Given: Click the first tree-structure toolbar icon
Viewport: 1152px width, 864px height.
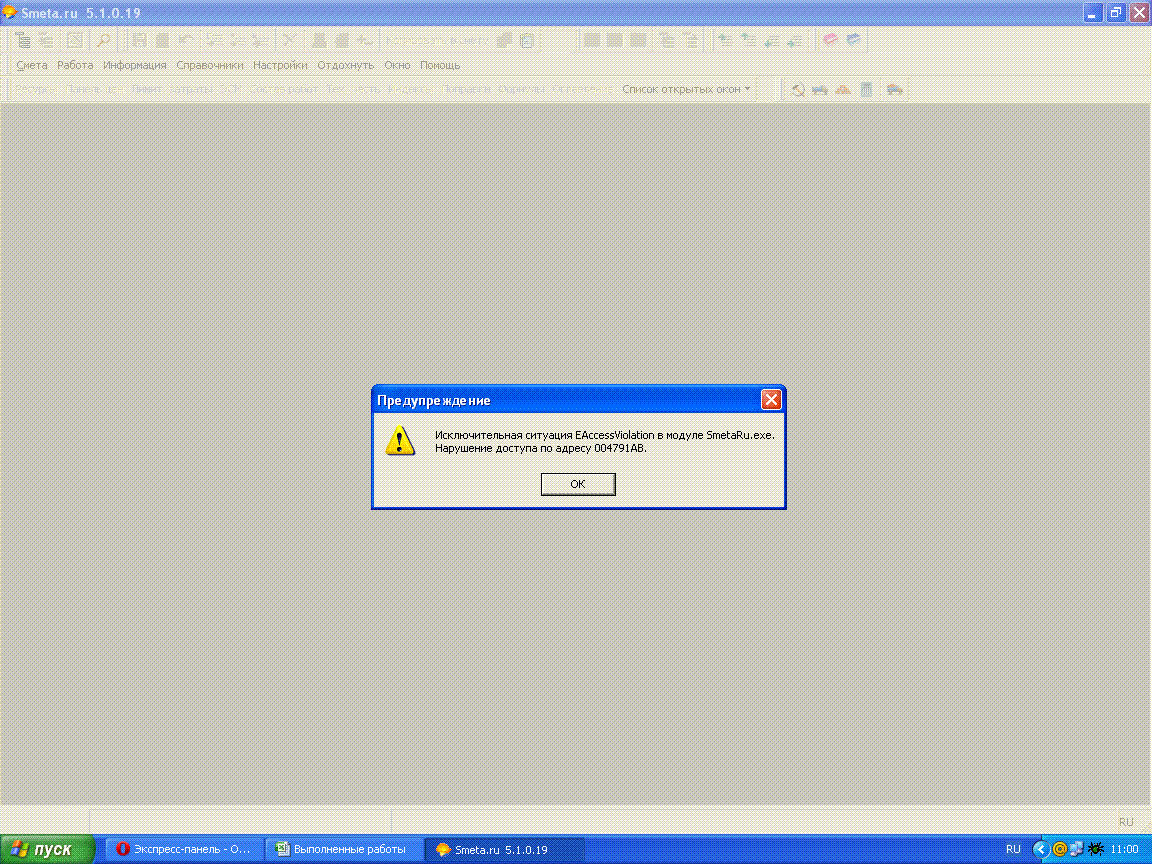Looking at the screenshot, I should coord(23,40).
